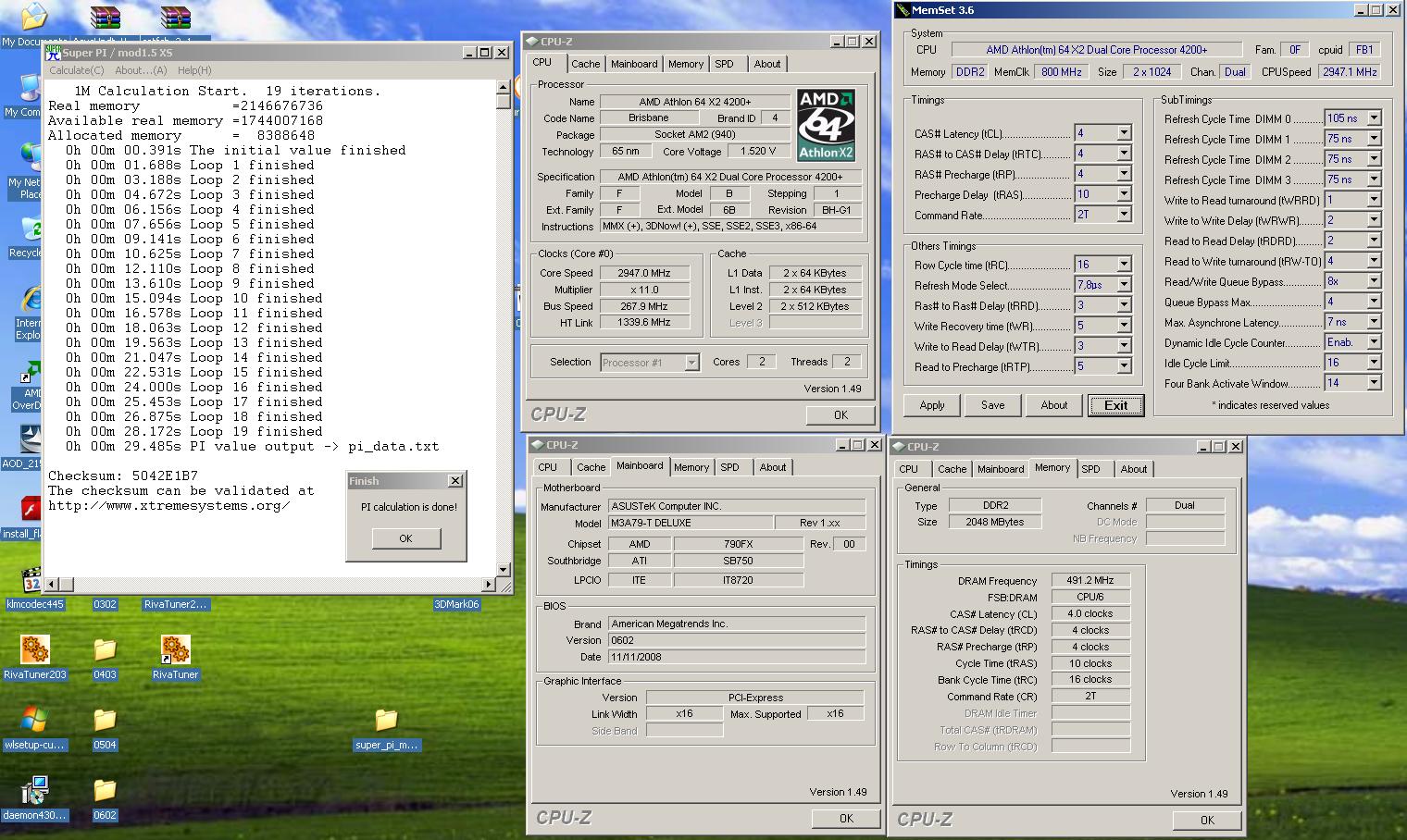
Task: Click OK in the Finish dialog
Action: [405, 538]
